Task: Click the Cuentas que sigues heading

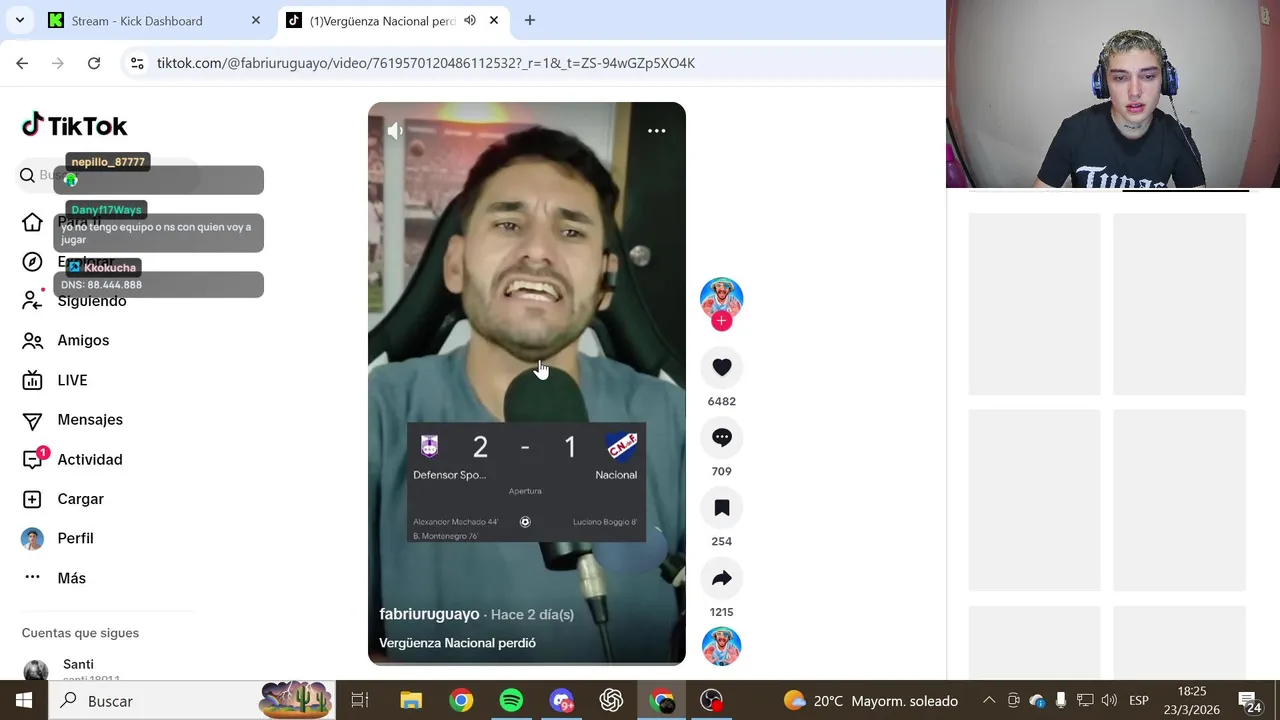Action: (80, 633)
